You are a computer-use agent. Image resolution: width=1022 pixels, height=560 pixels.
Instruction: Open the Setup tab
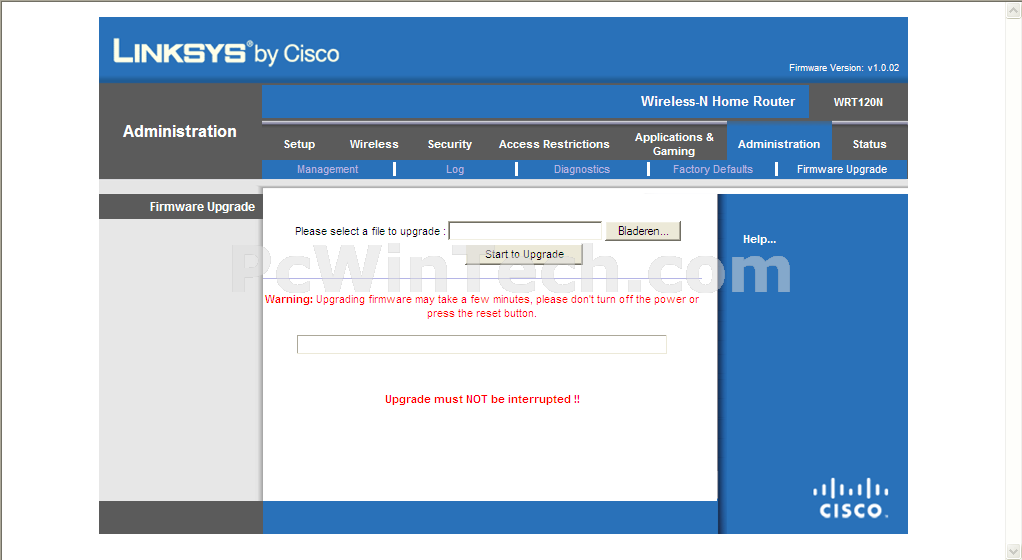pyautogui.click(x=299, y=144)
